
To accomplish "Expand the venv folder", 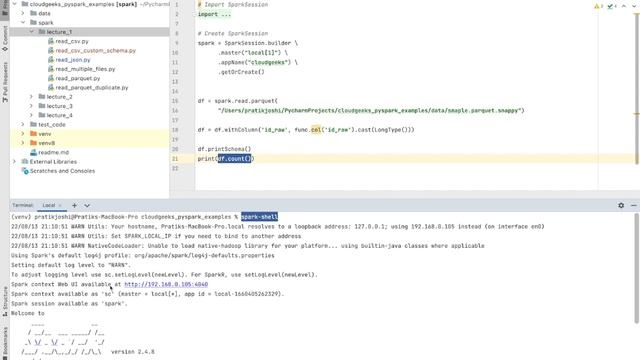I will coord(23,134).
